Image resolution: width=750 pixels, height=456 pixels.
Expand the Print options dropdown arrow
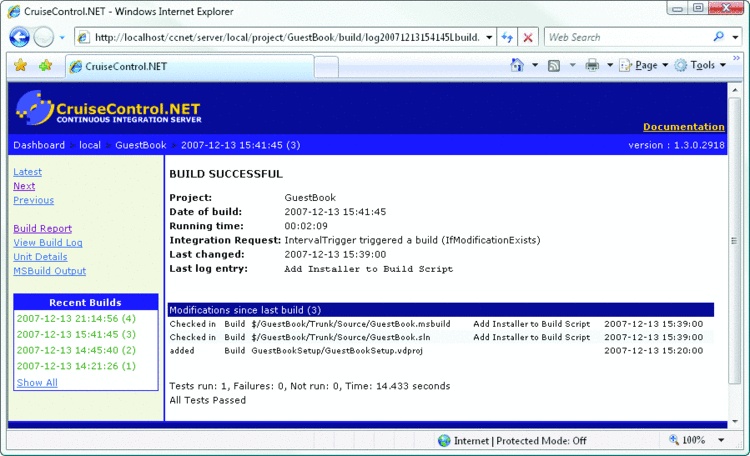(x=610, y=65)
